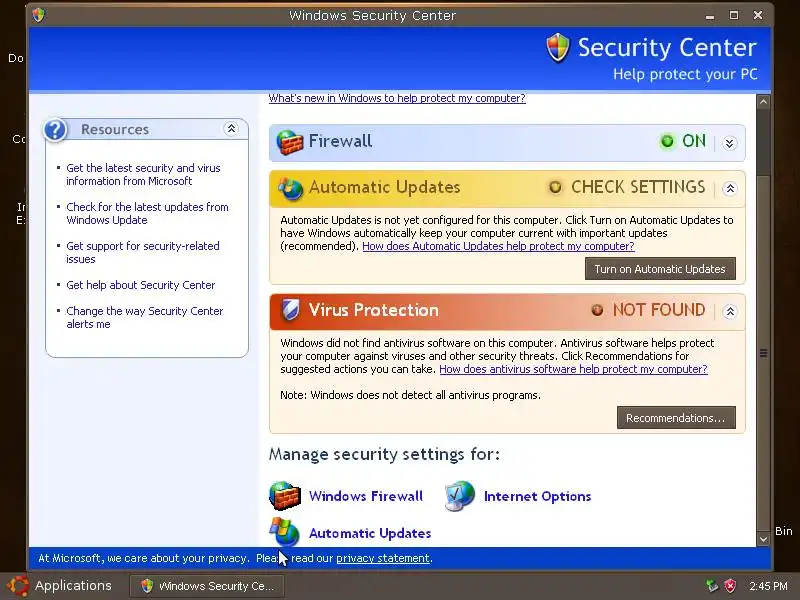Open How does Automatic Updates help link

[498, 246]
